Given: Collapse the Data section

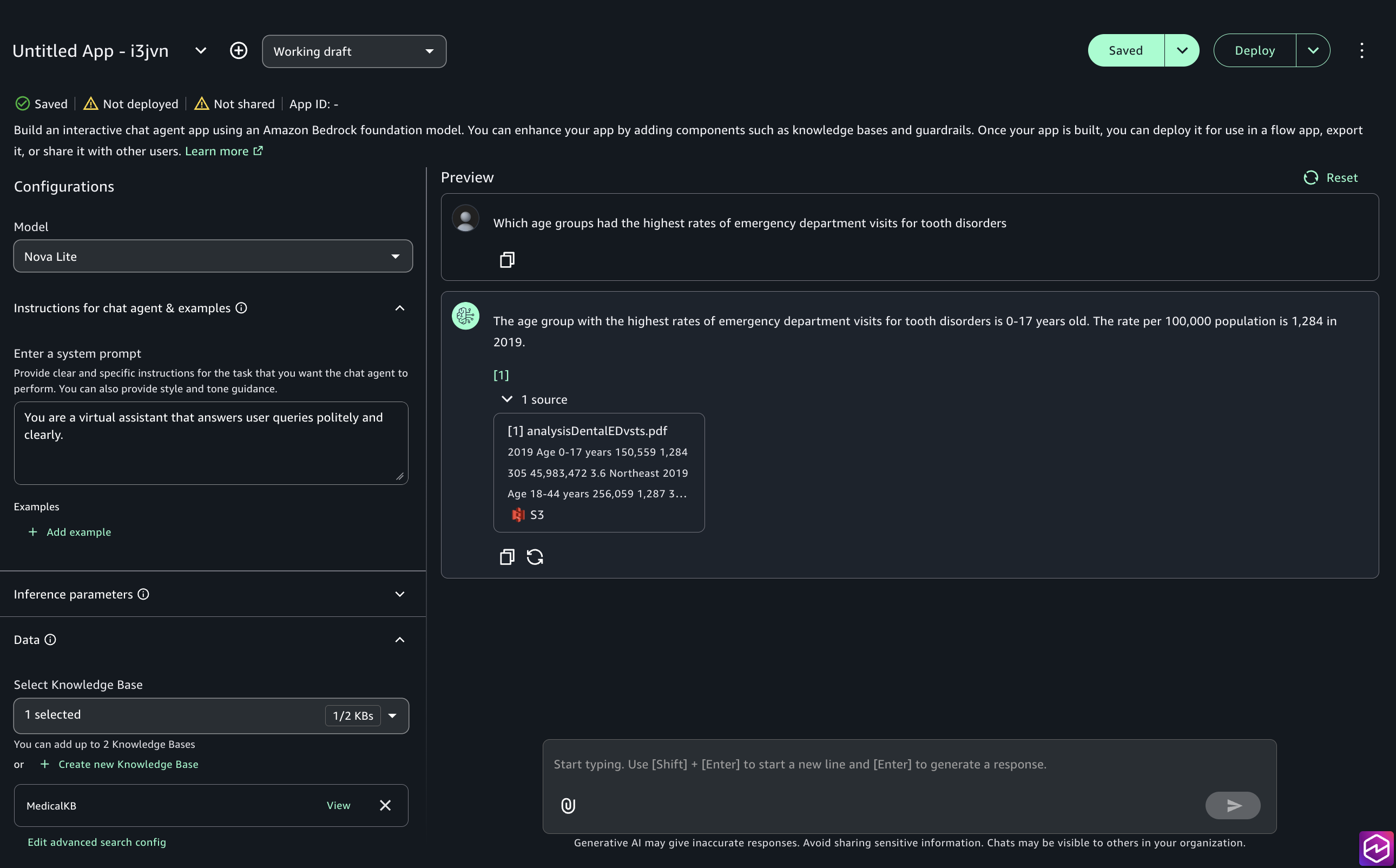Looking at the screenshot, I should point(399,640).
